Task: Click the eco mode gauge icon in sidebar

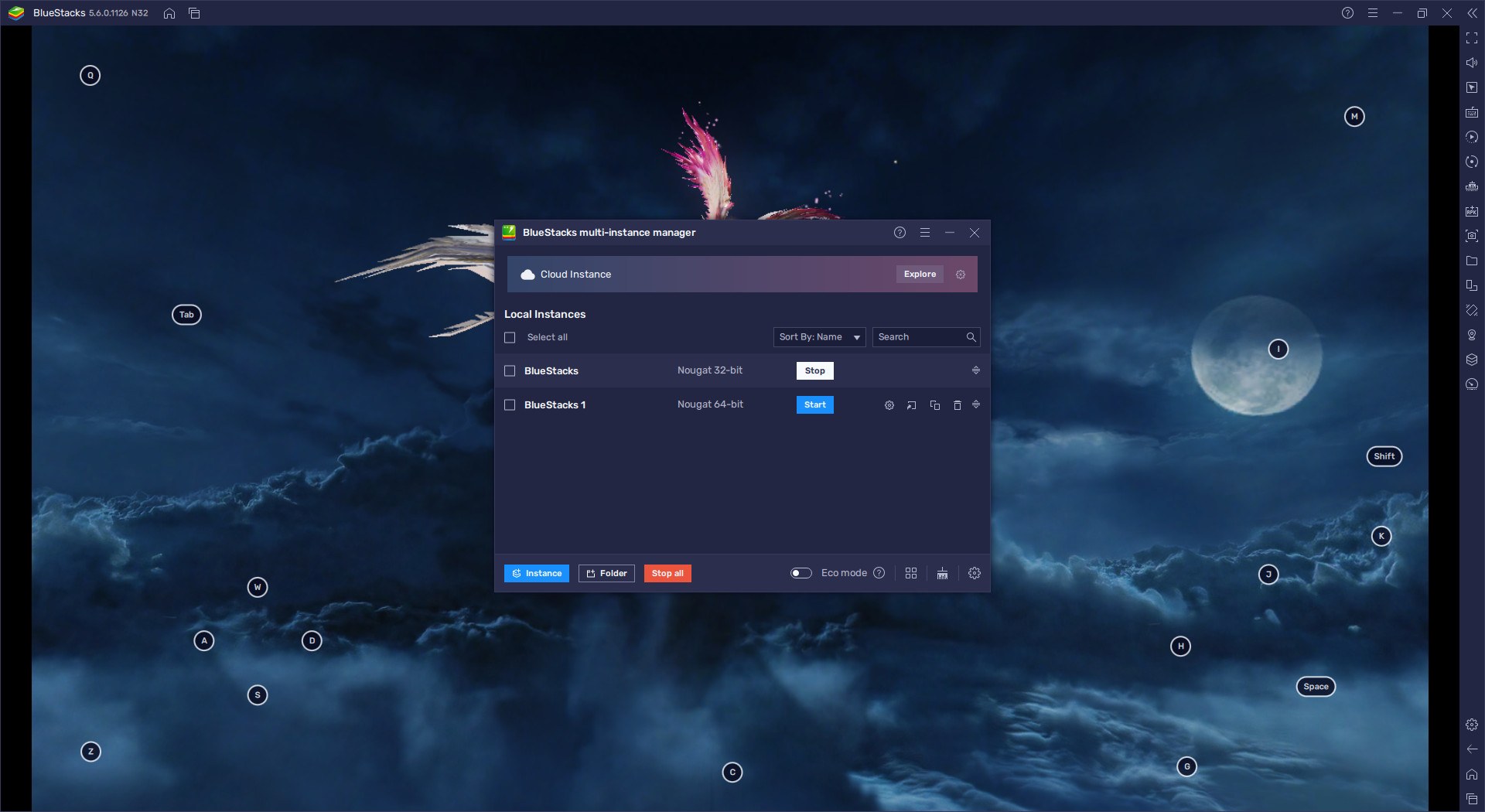Action: 1472,384
